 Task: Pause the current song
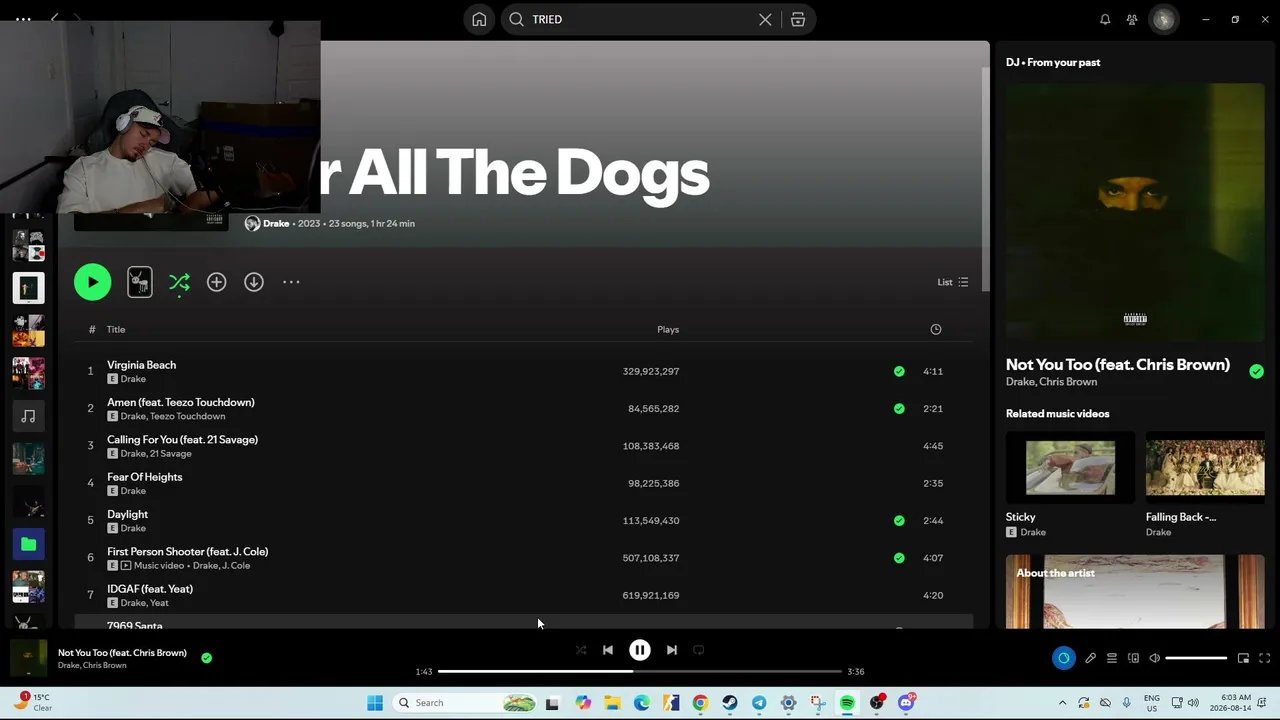(x=640, y=650)
